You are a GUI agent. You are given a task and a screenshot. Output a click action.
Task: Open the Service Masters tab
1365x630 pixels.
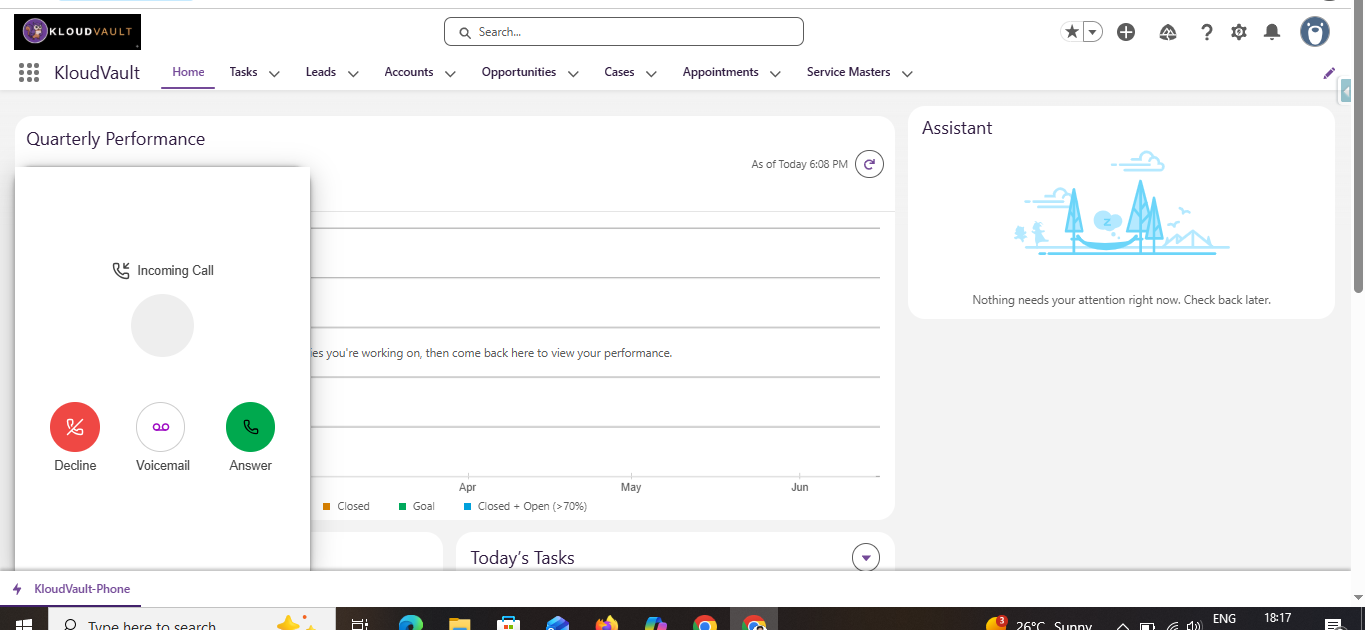(849, 72)
